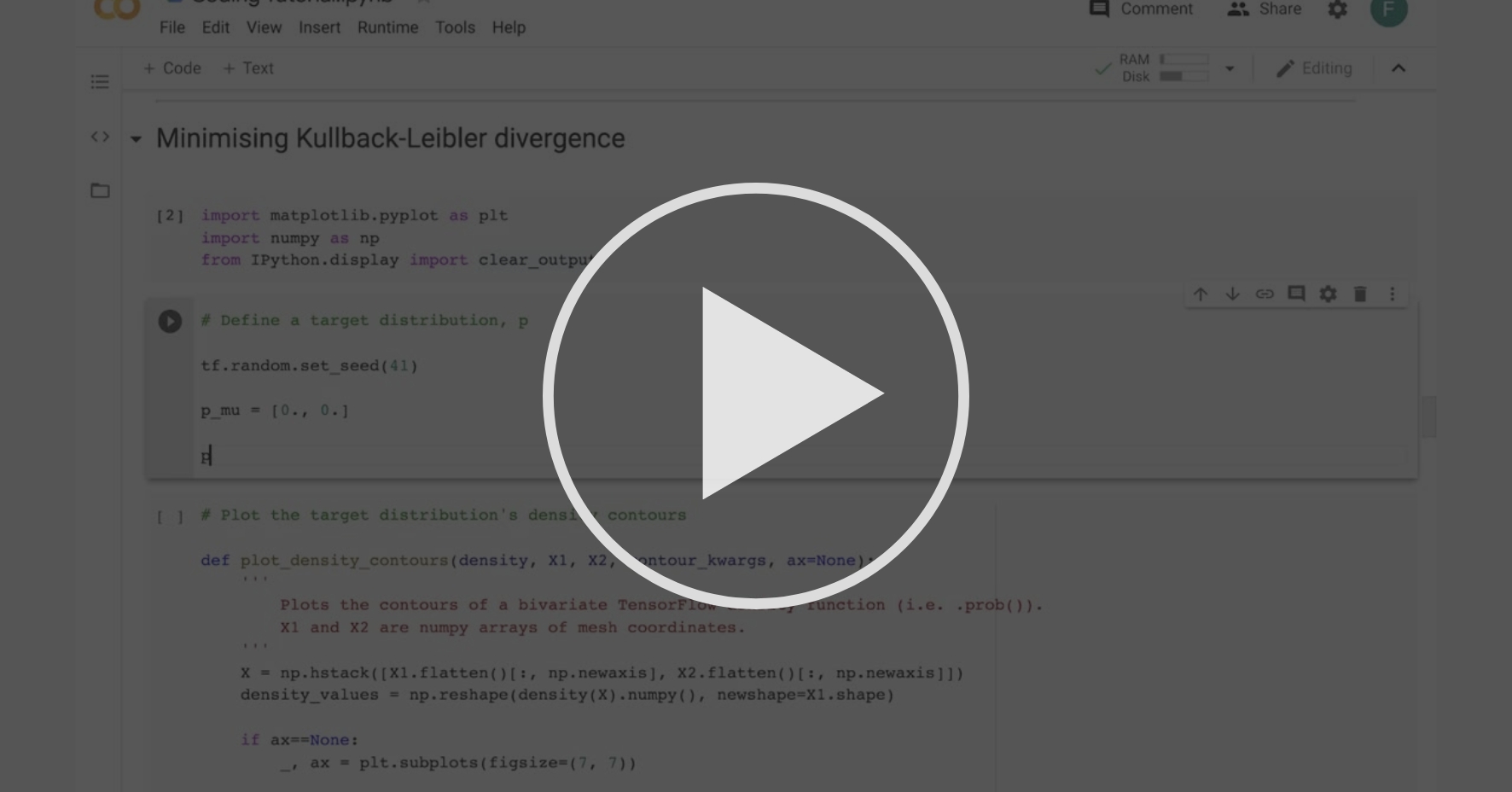1512x792 pixels.
Task: Collapse the notebook header with the chevron
Action: (x=1399, y=68)
